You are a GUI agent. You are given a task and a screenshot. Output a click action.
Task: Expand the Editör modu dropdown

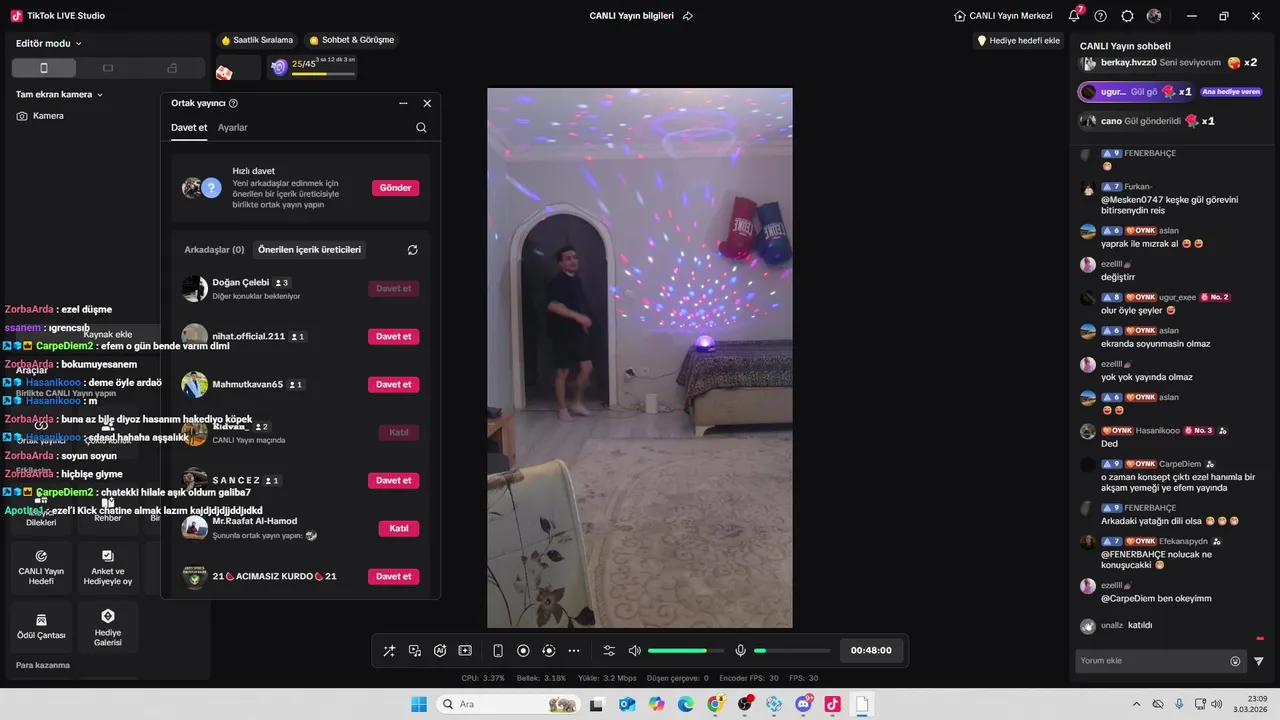(49, 44)
